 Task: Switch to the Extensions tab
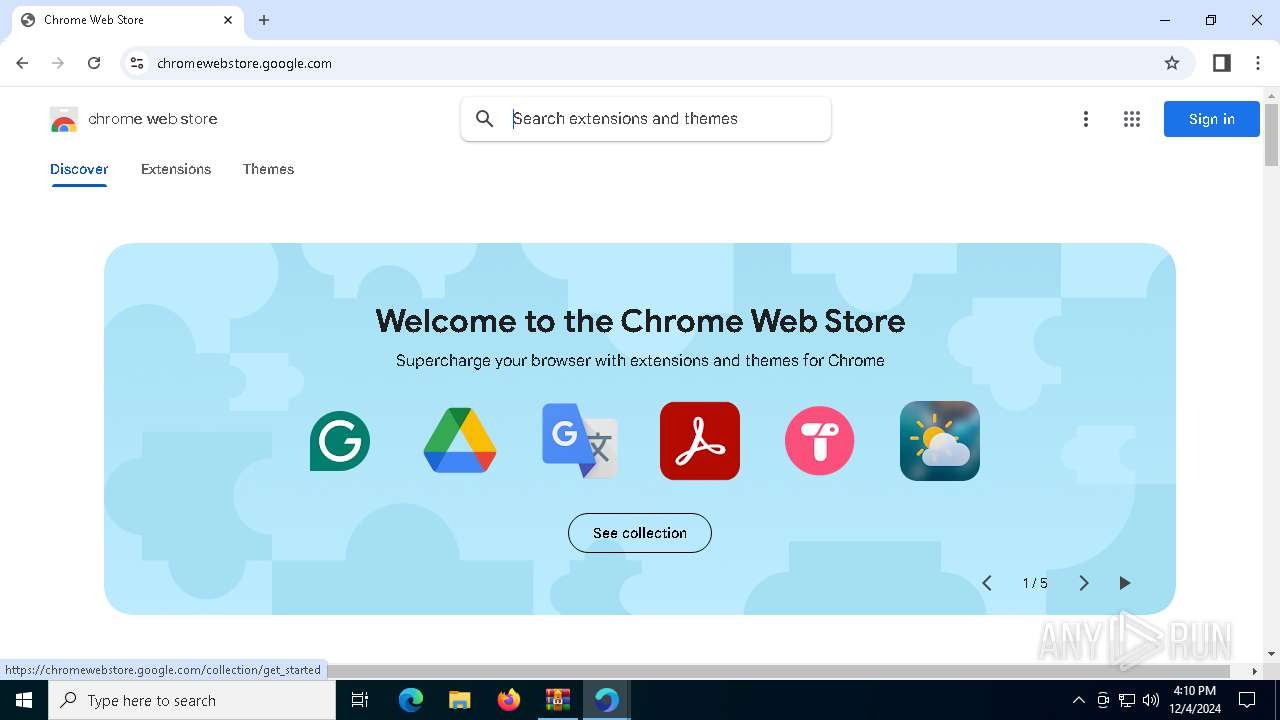(x=176, y=169)
